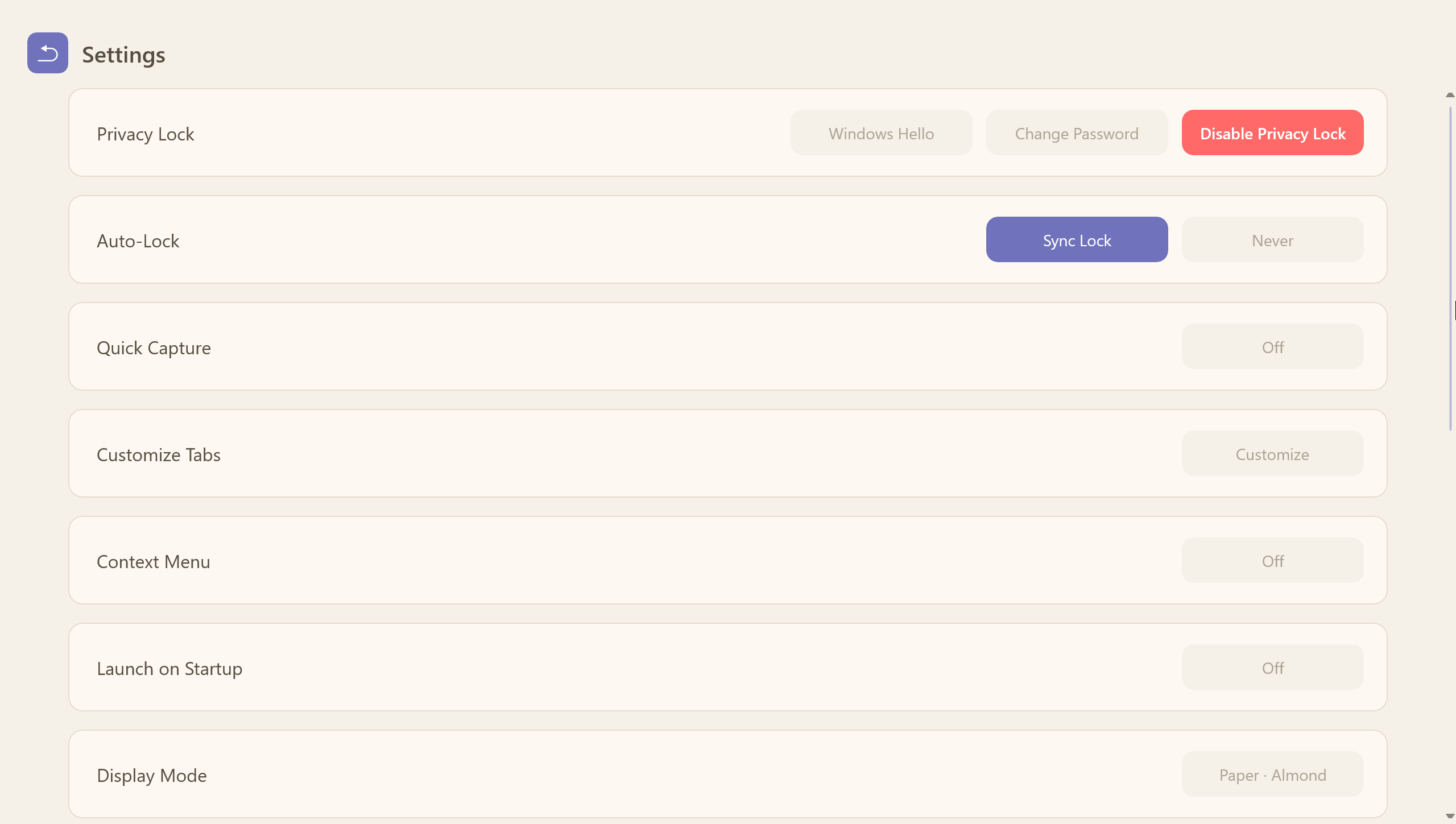The height and width of the screenshot is (824, 1456).
Task: Click the Context Menu label
Action: [154, 562]
